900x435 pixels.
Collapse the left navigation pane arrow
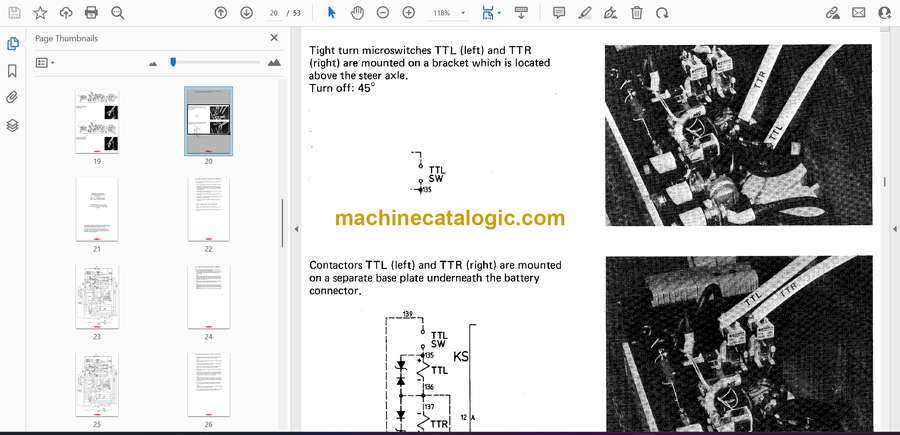(x=296, y=229)
